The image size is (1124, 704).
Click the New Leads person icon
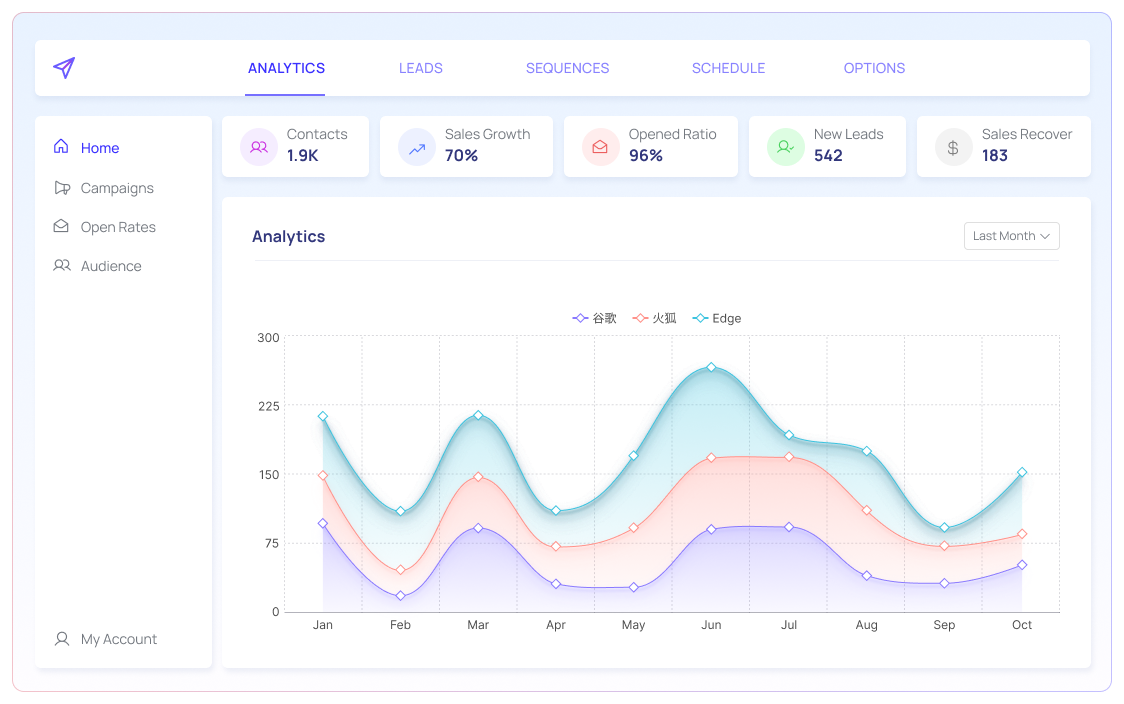(x=785, y=147)
